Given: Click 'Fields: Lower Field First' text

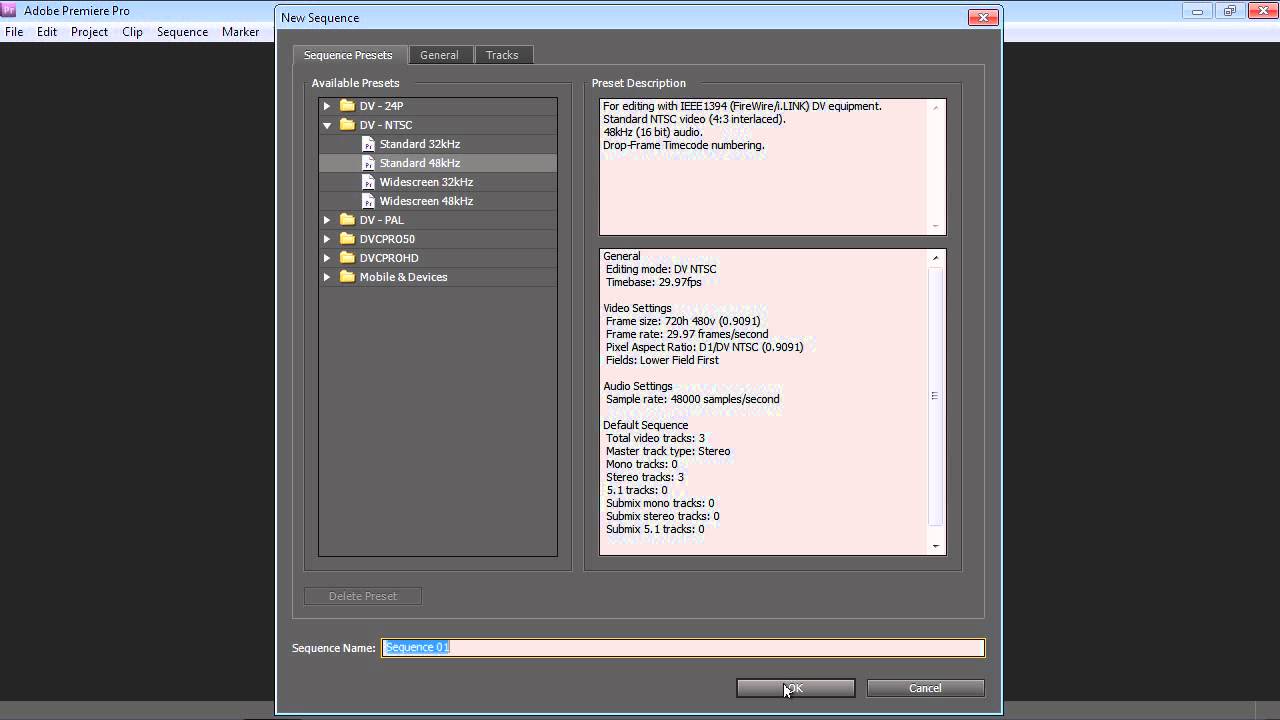Looking at the screenshot, I should (x=662, y=360).
